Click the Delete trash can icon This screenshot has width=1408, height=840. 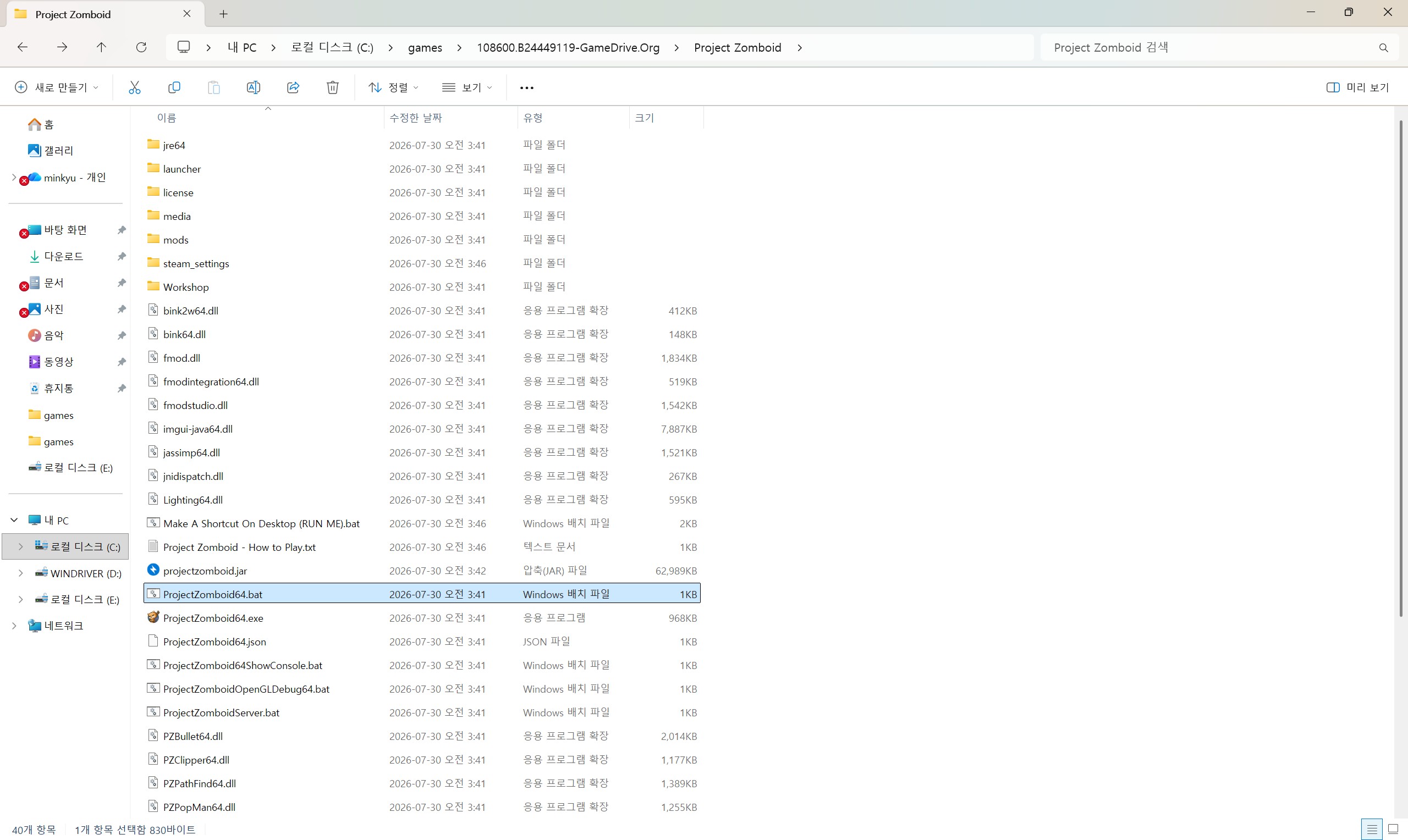[x=333, y=87]
